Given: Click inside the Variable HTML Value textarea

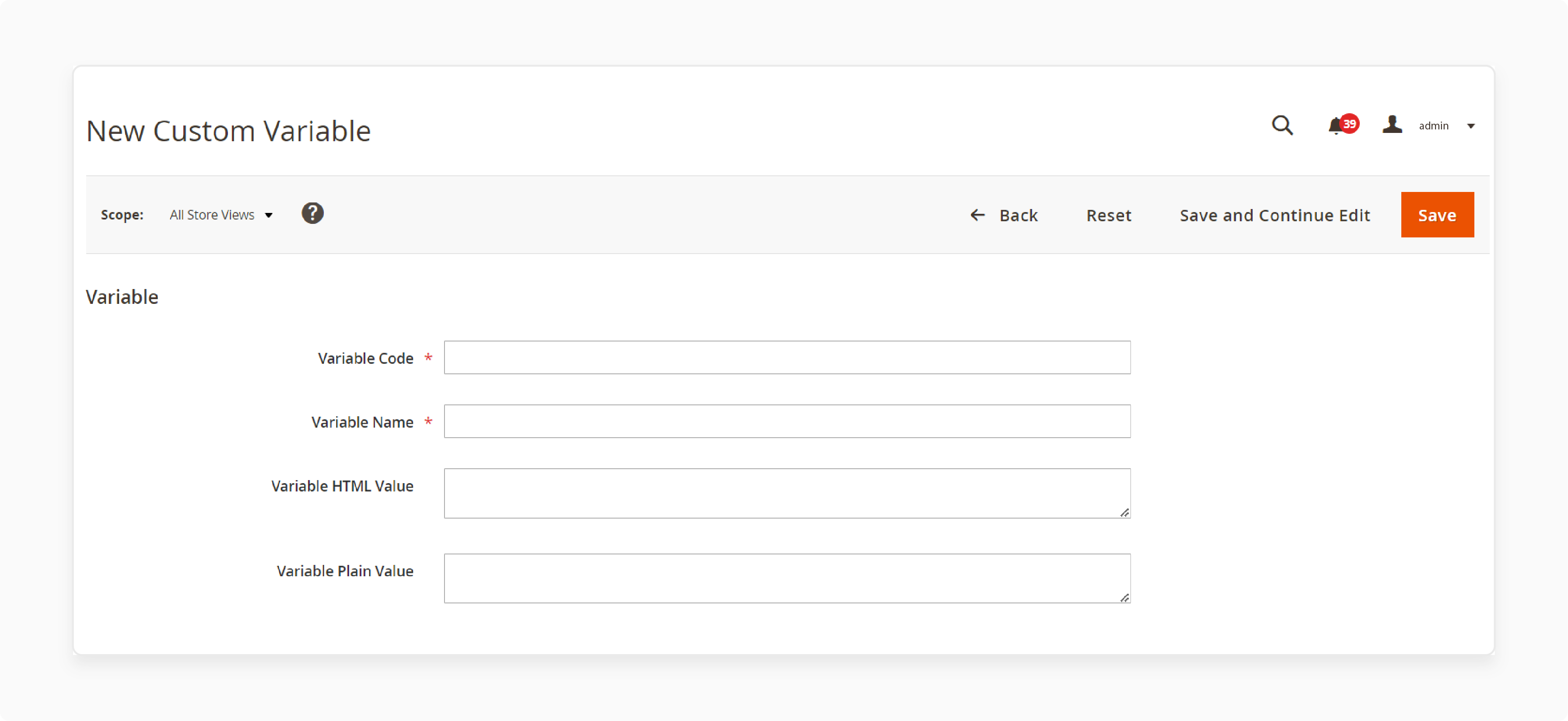Looking at the screenshot, I should (x=787, y=494).
